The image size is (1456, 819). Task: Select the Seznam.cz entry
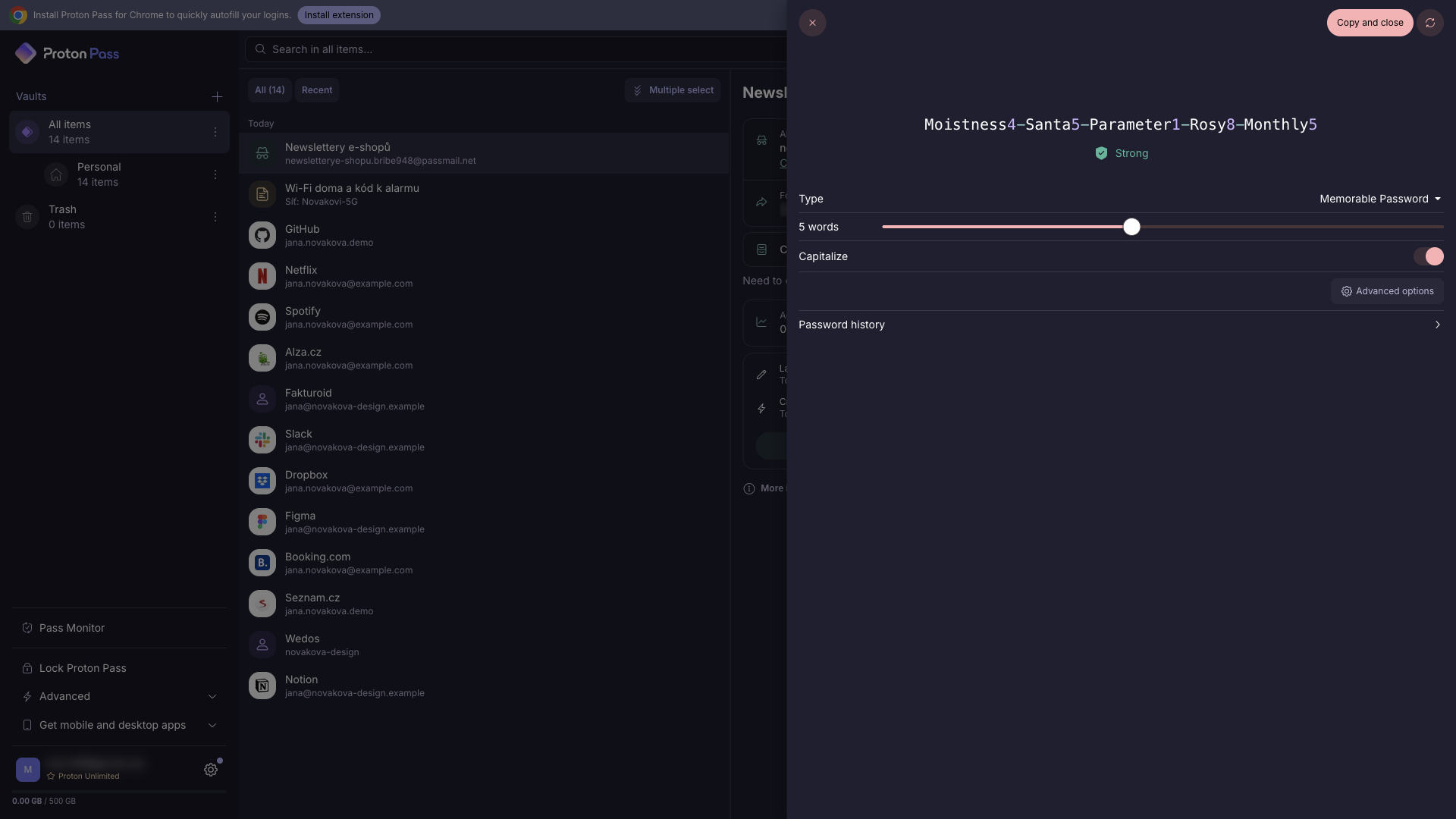pyautogui.click(x=484, y=604)
